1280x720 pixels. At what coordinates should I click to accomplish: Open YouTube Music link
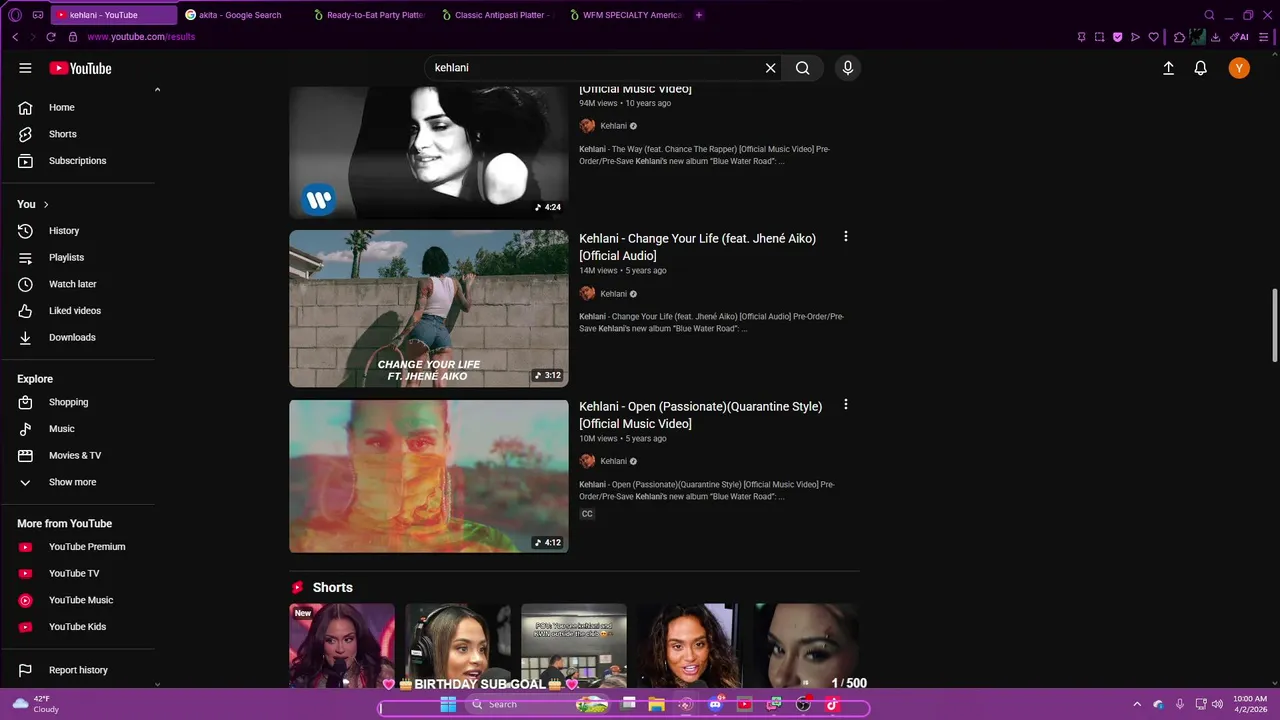pos(80,600)
